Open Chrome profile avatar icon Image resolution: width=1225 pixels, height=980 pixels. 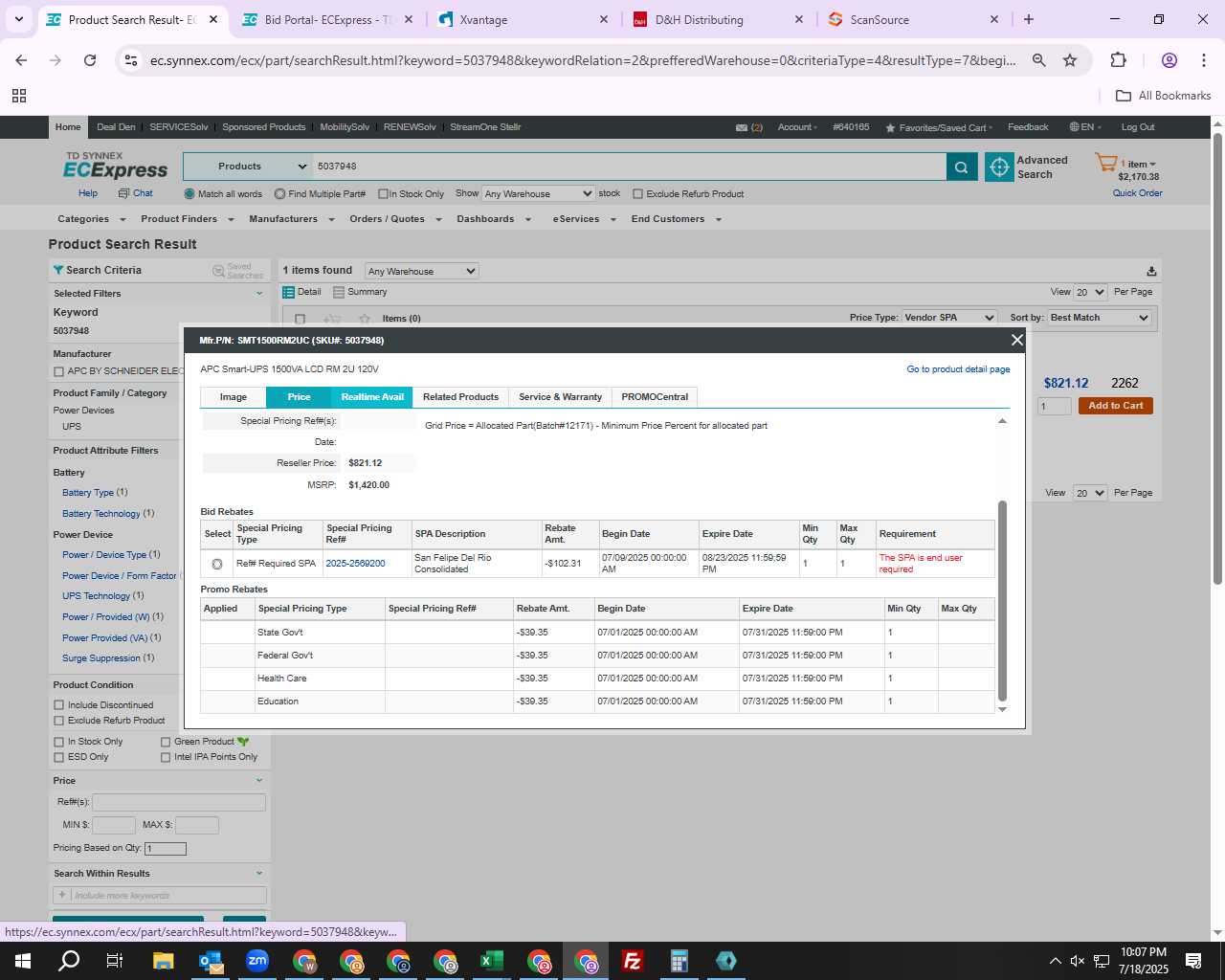pos(1169,60)
